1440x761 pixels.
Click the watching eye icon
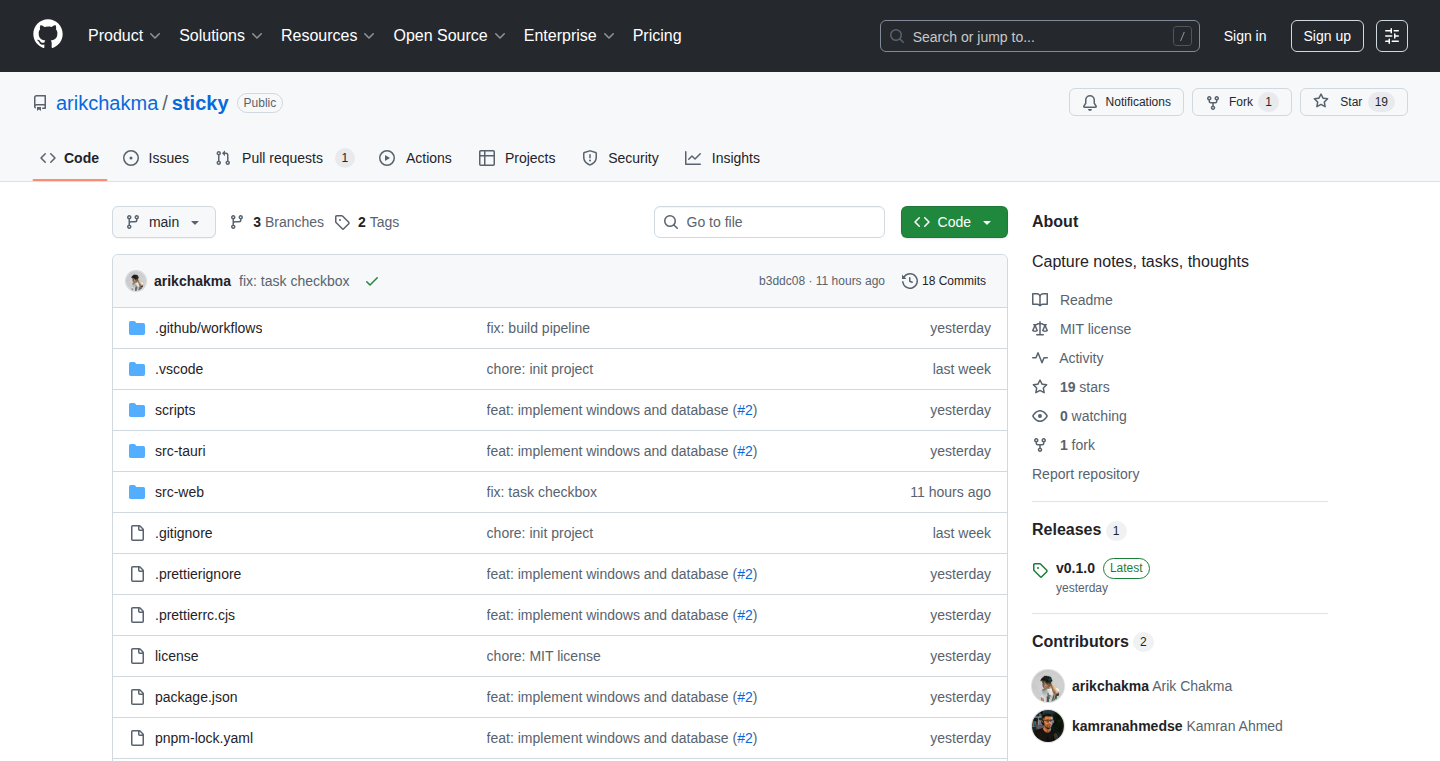1040,416
